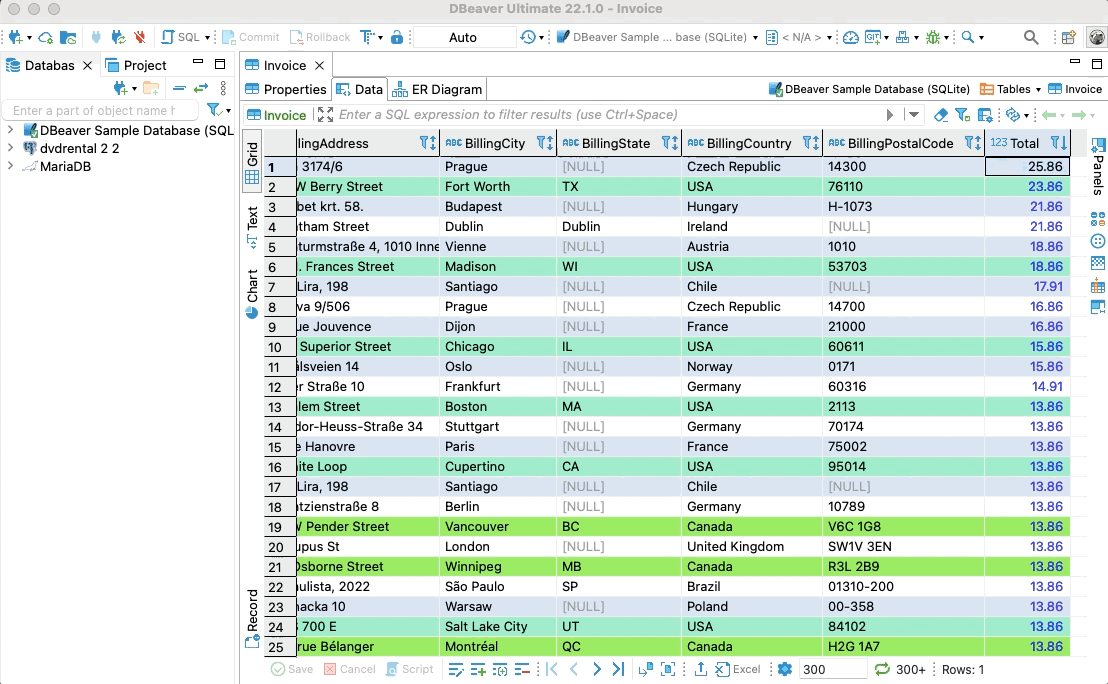Click the search magnifier in top toolbar
Image resolution: width=1108 pixels, height=684 pixels.
(x=1031, y=37)
